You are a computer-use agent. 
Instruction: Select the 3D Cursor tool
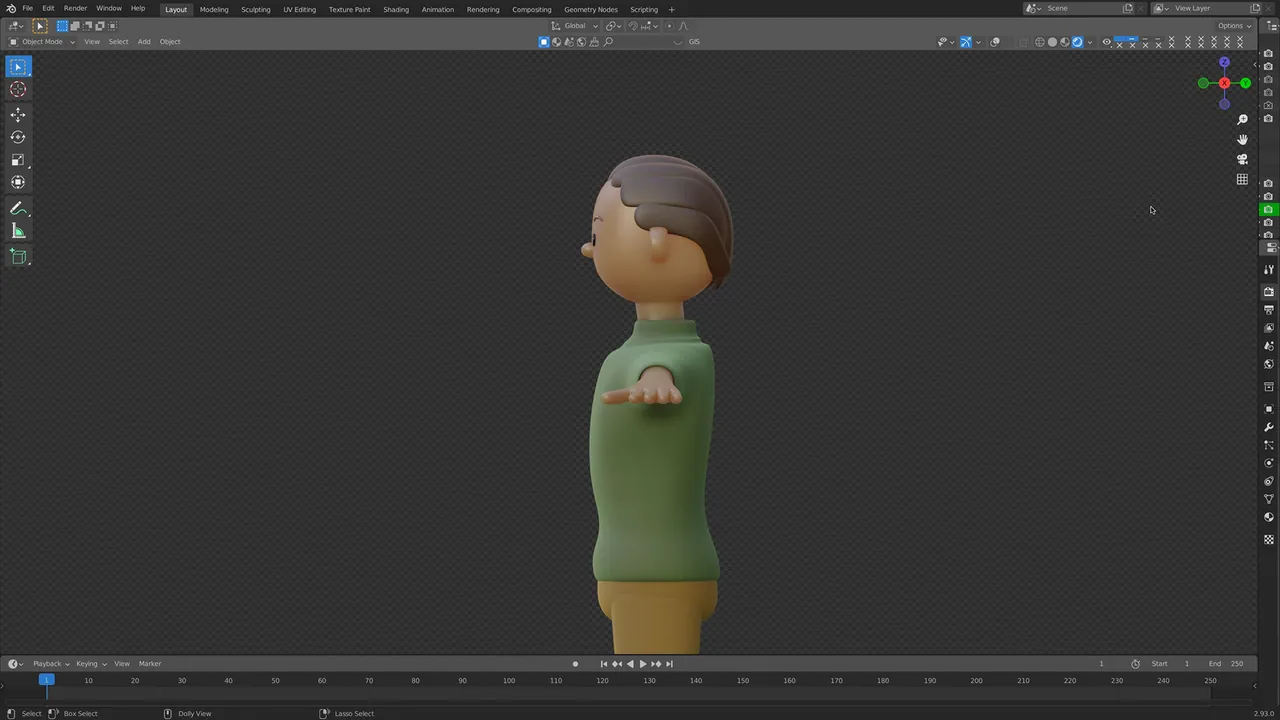tap(18, 89)
